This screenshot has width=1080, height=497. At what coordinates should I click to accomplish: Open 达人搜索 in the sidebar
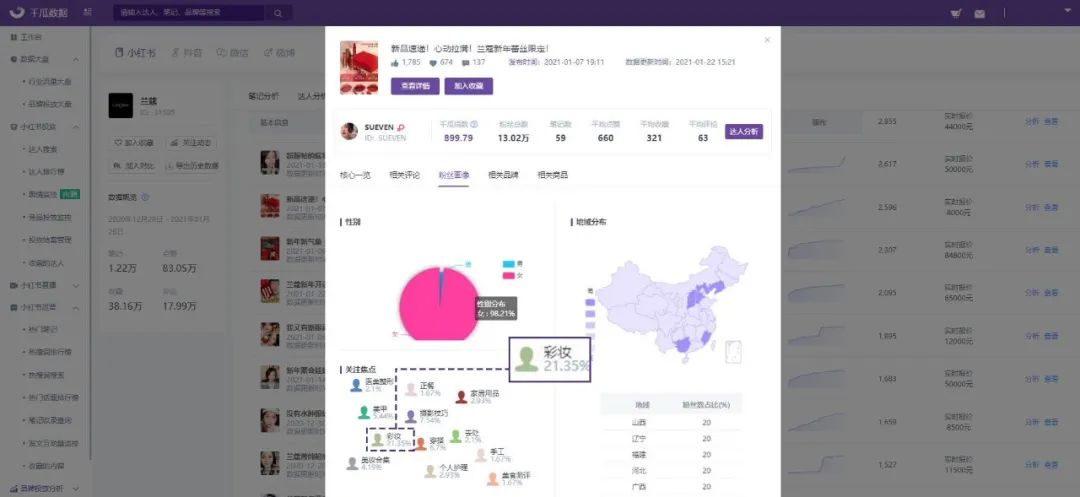[43, 149]
